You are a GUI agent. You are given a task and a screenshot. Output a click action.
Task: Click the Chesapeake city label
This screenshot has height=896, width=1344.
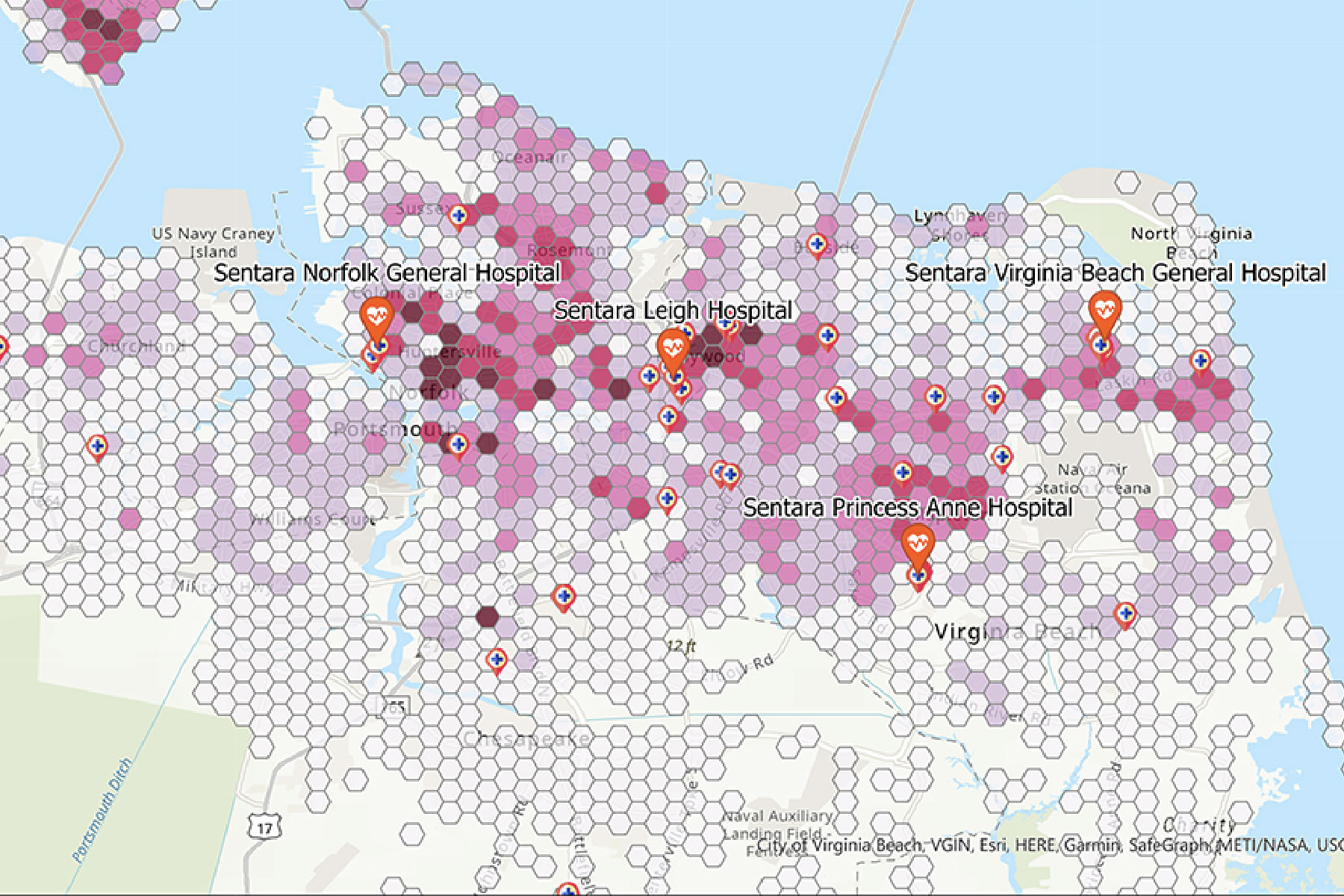click(526, 739)
